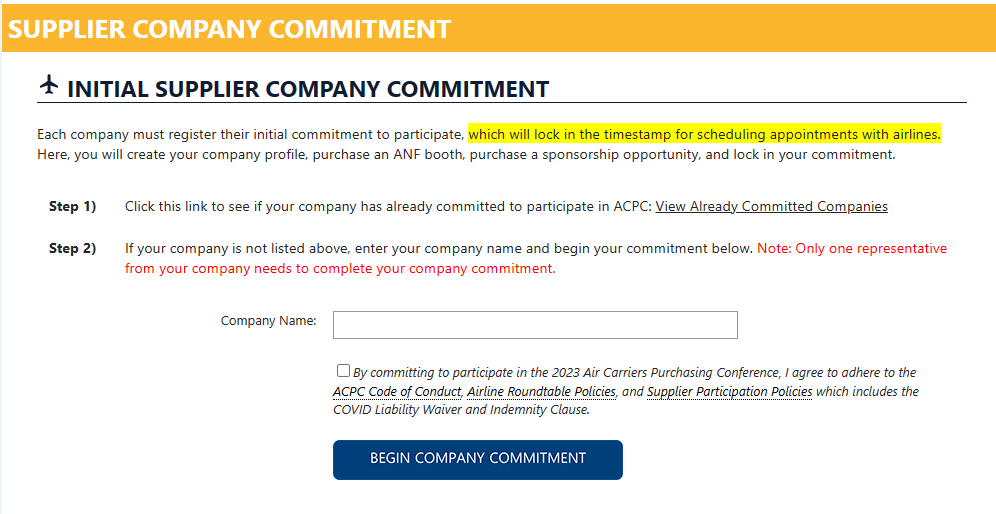Click the Step 1) label
The image size is (996, 514).
[72, 206]
